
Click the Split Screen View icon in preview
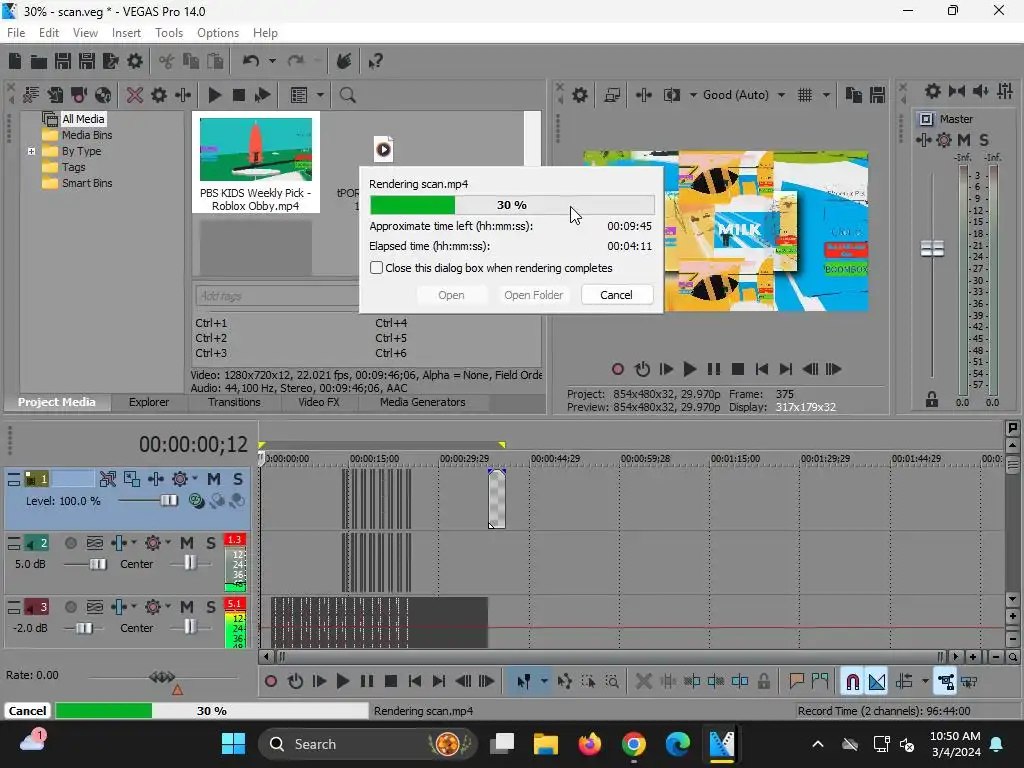tap(671, 95)
